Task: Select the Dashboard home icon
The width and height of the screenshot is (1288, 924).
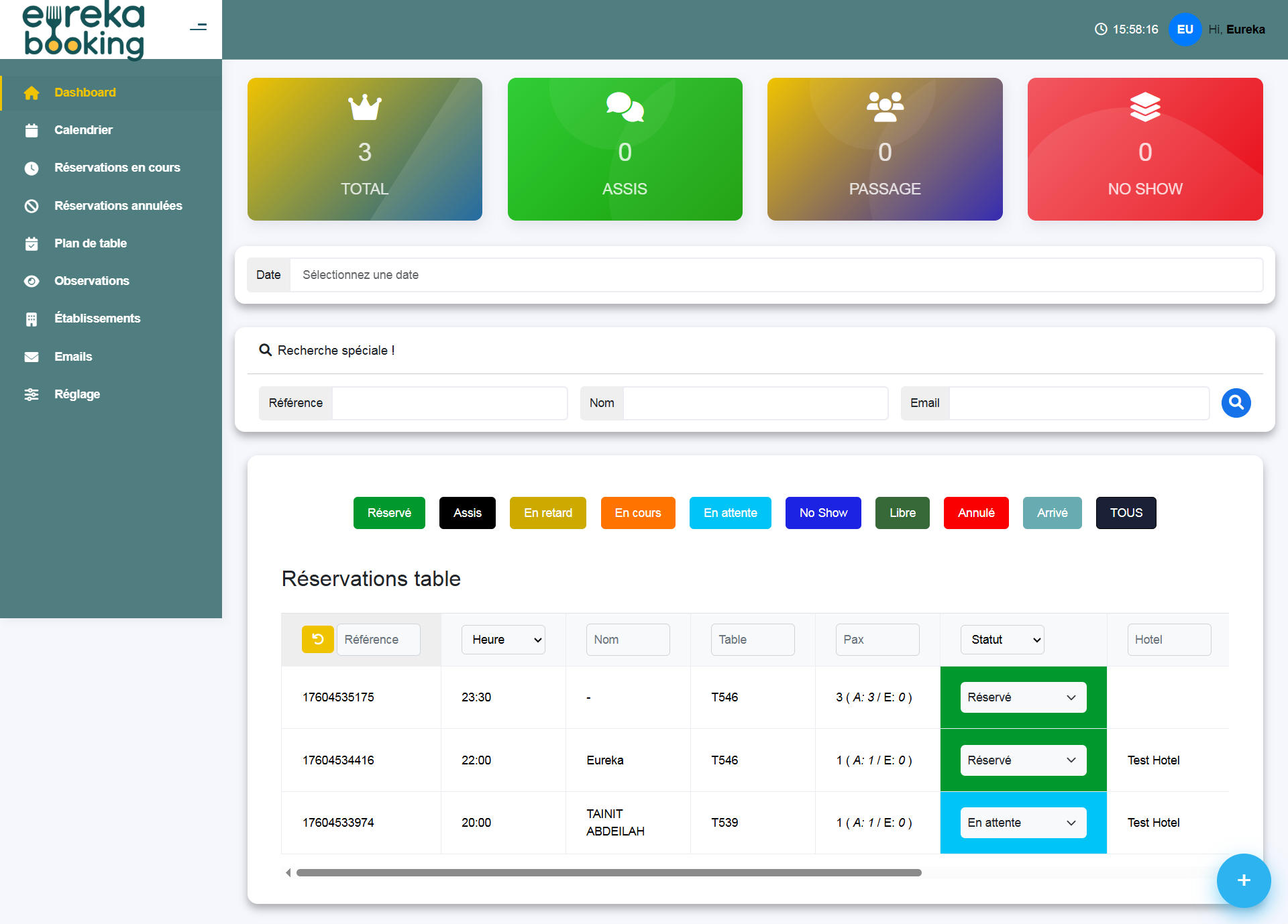Action: pos(32,93)
